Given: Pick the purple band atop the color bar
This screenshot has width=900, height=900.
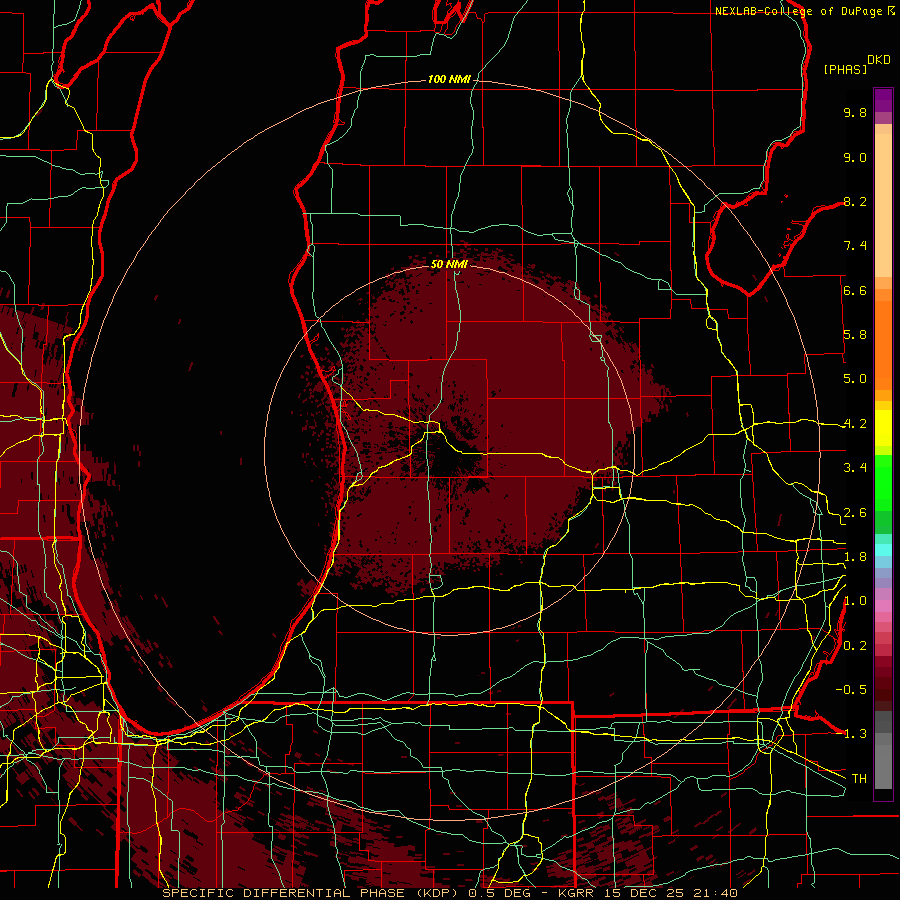Looking at the screenshot, I should (x=883, y=100).
